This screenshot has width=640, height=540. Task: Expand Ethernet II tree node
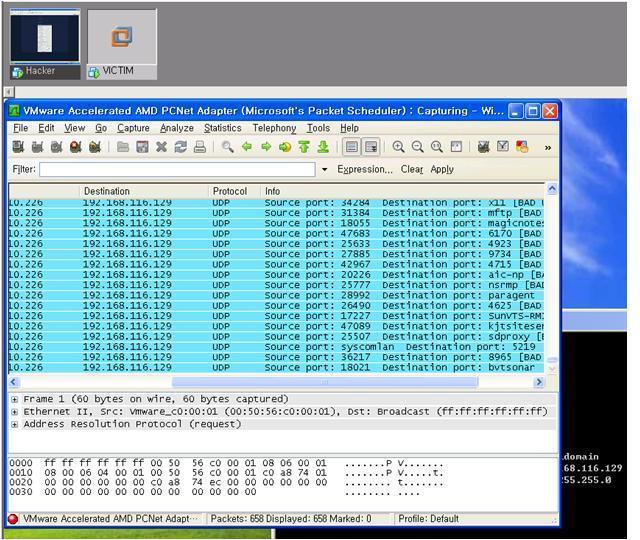pyautogui.click(x=15, y=412)
